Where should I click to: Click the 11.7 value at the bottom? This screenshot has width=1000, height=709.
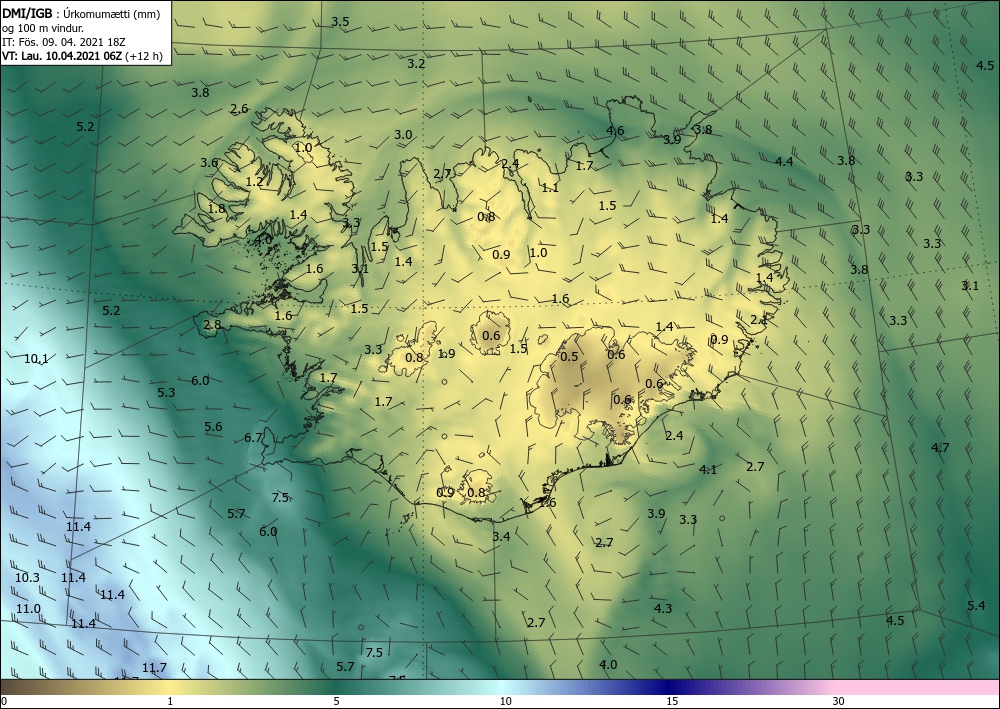click(x=154, y=668)
